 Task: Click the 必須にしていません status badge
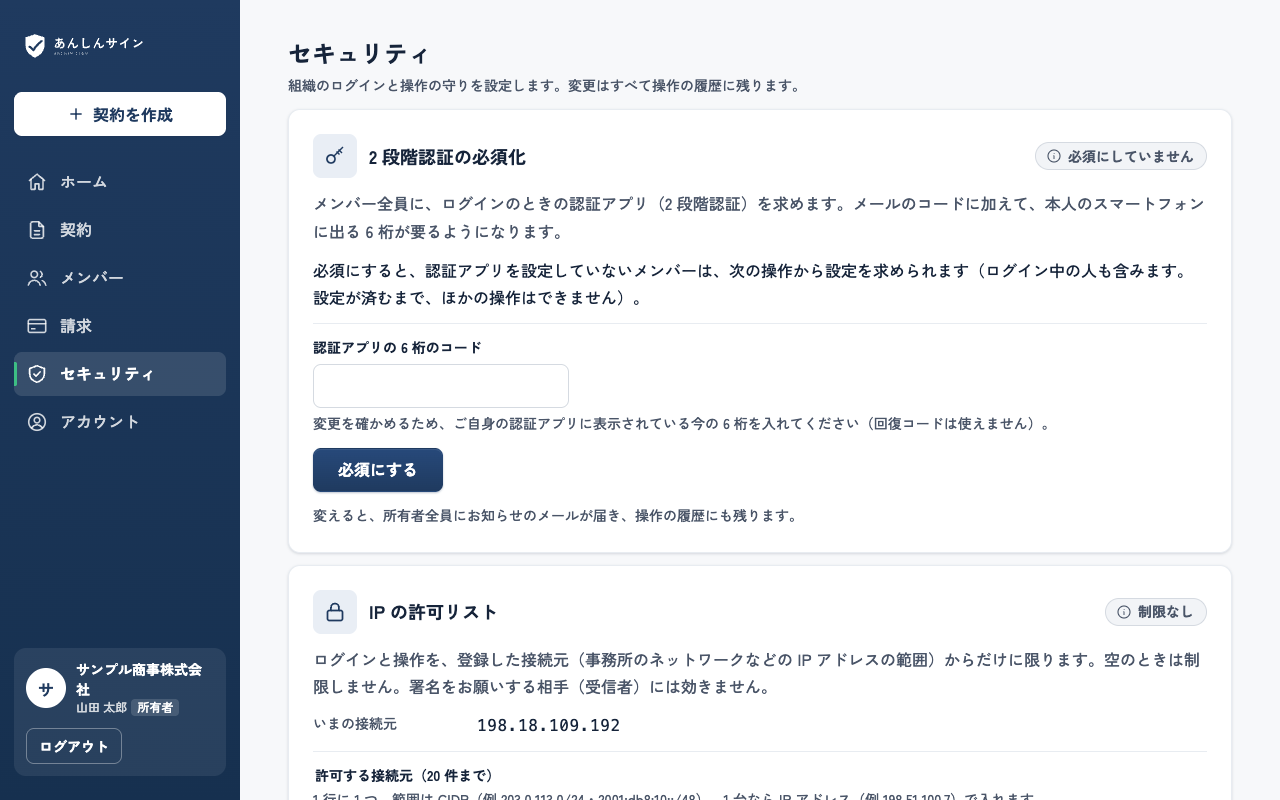[1121, 156]
